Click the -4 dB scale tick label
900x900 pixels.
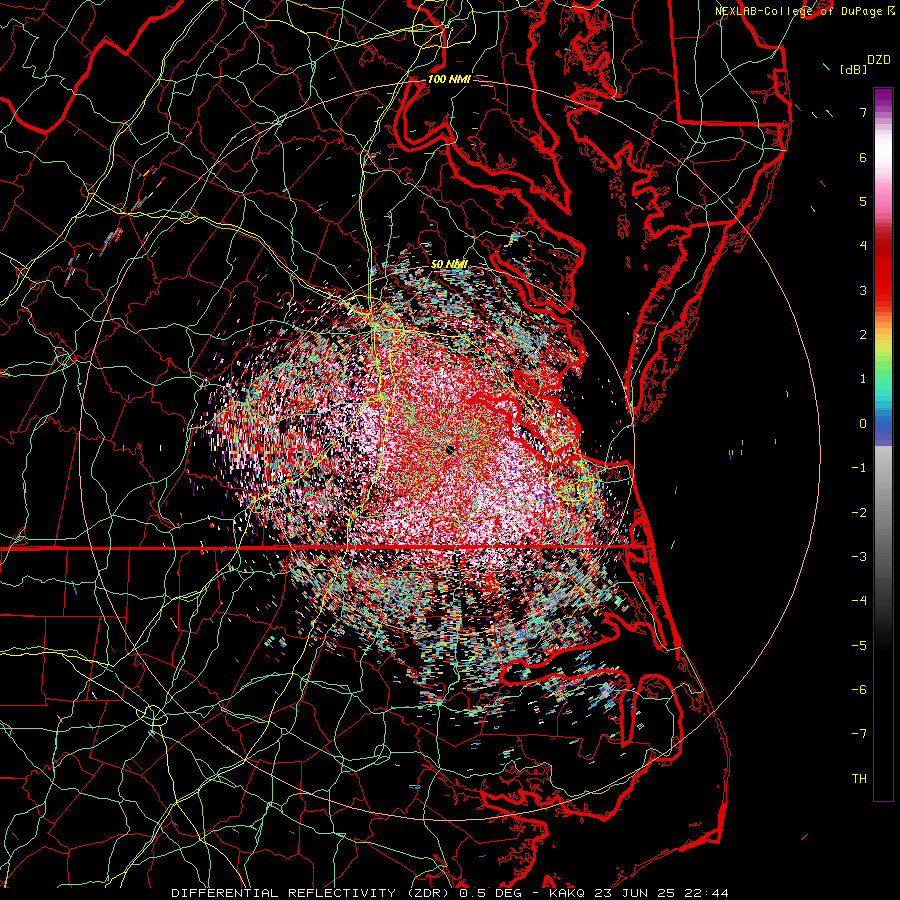coord(859,600)
